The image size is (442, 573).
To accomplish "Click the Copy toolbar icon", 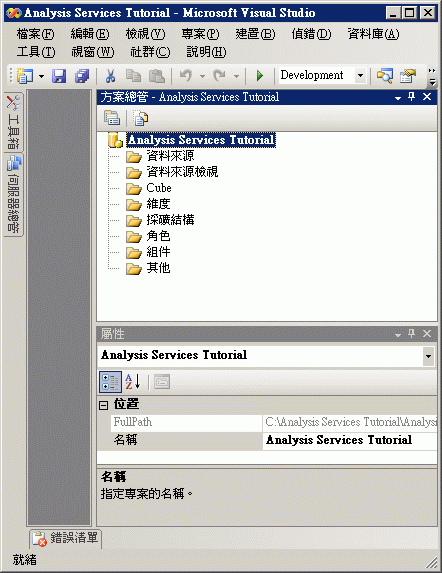I will 133,76.
